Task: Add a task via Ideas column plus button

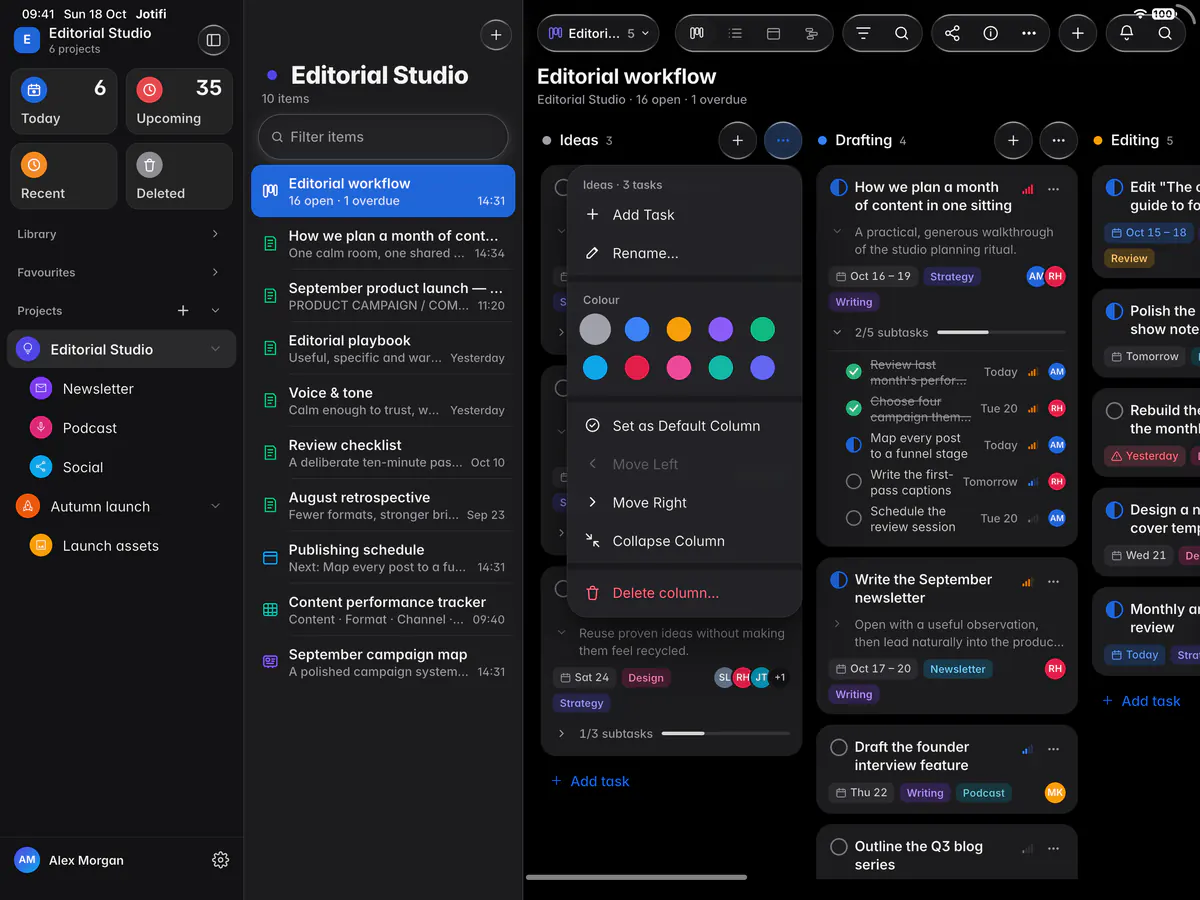Action: click(x=738, y=141)
